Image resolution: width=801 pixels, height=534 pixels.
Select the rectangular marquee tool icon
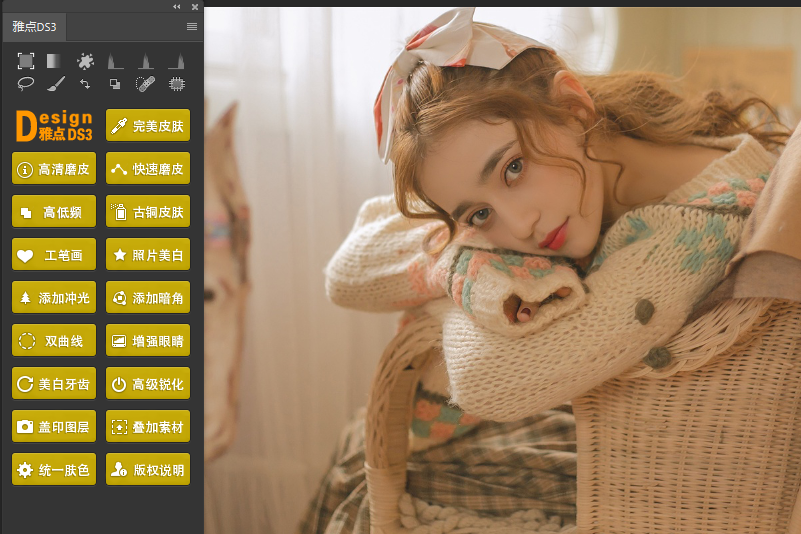[26, 61]
